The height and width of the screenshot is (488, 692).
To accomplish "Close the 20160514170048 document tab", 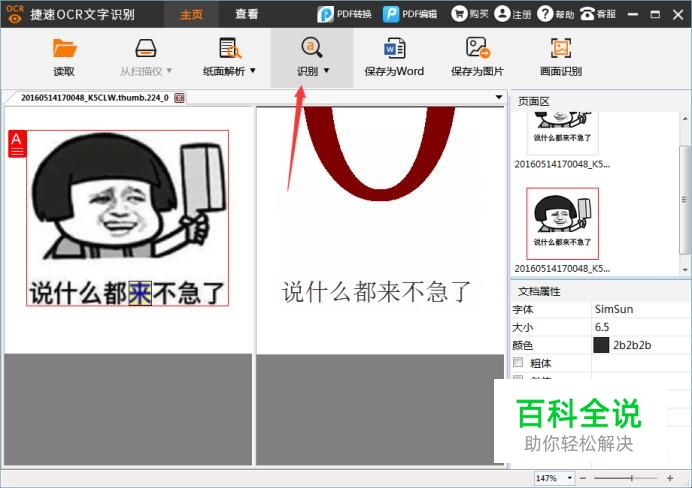I will coord(179,98).
